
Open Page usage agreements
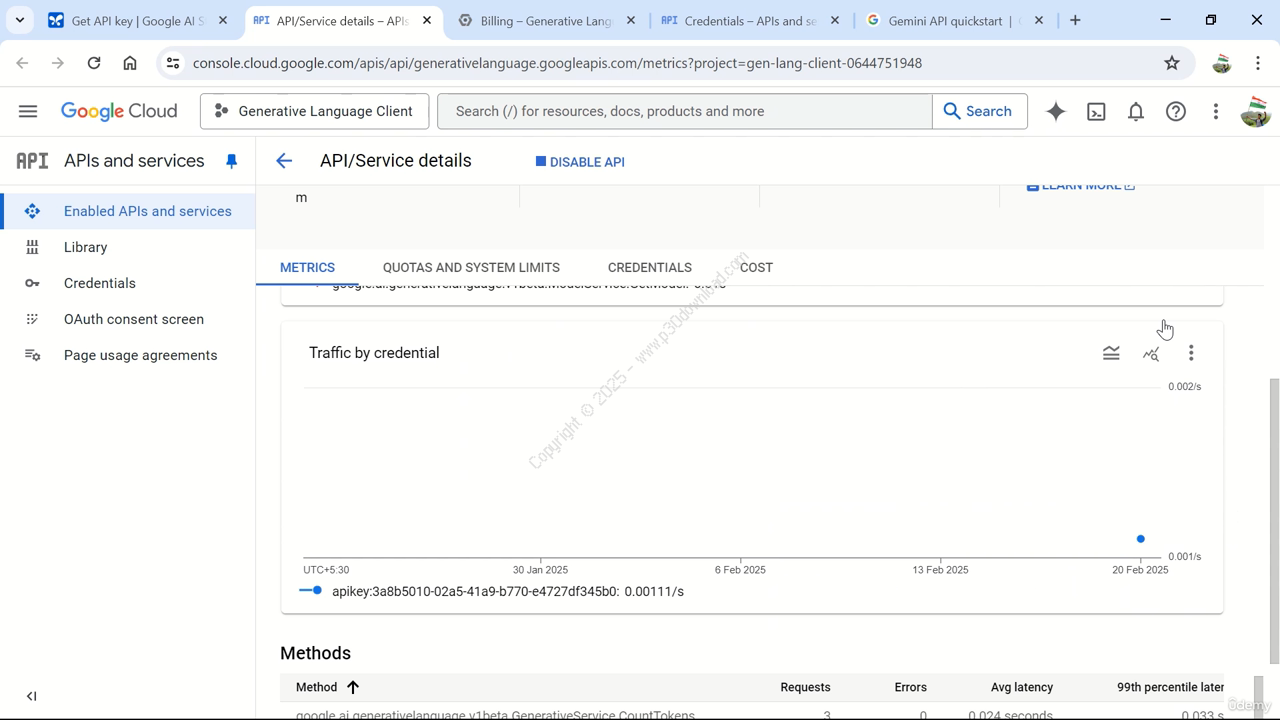128,355
